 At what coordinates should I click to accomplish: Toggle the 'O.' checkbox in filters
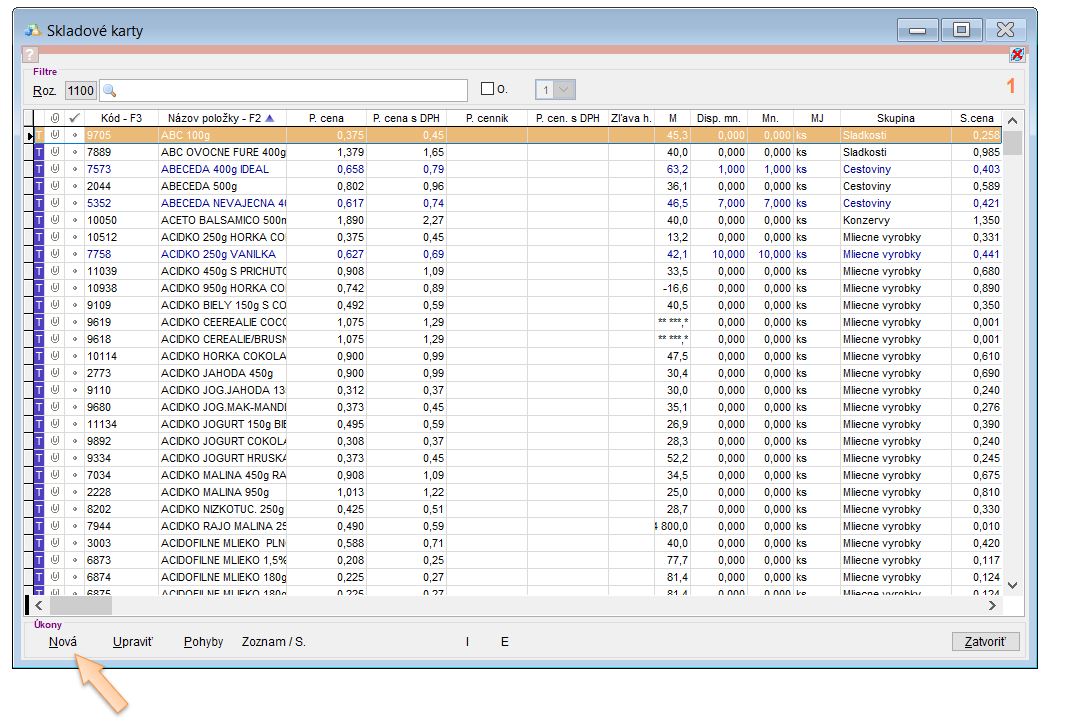[x=488, y=90]
